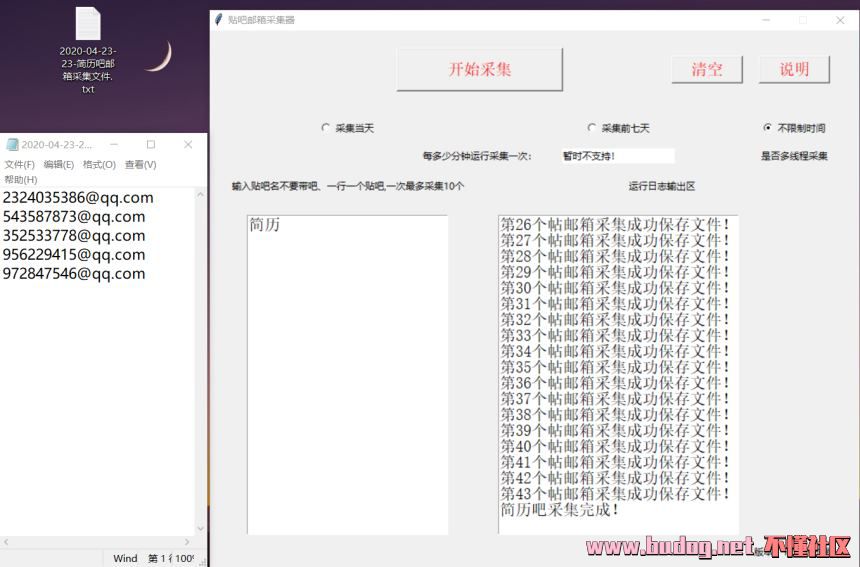
Task: Minimize the 贴吧邮箱采集器 window
Action: (764, 19)
